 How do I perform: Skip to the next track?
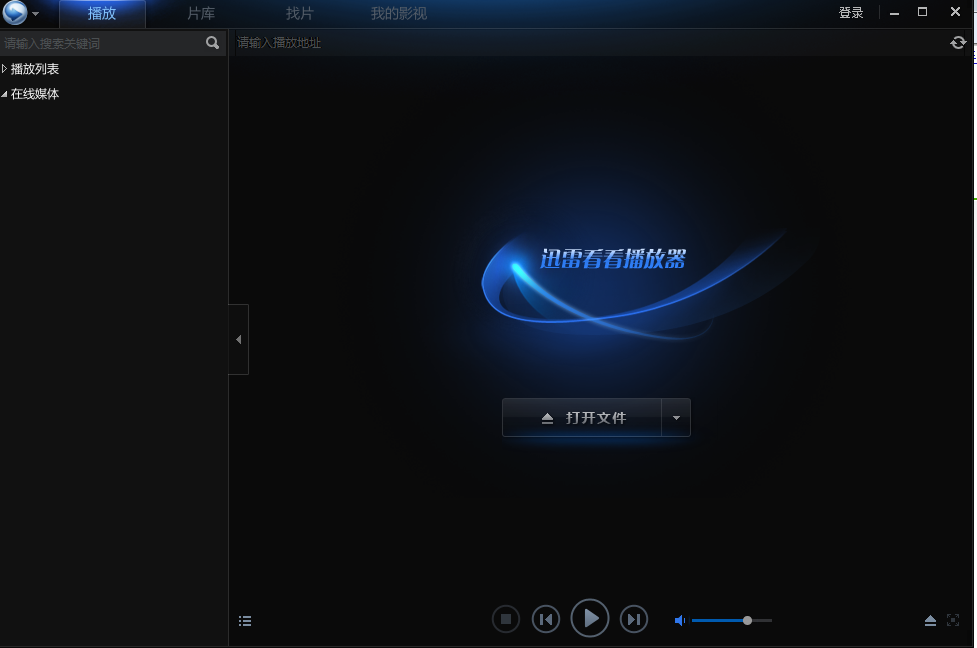pos(634,620)
